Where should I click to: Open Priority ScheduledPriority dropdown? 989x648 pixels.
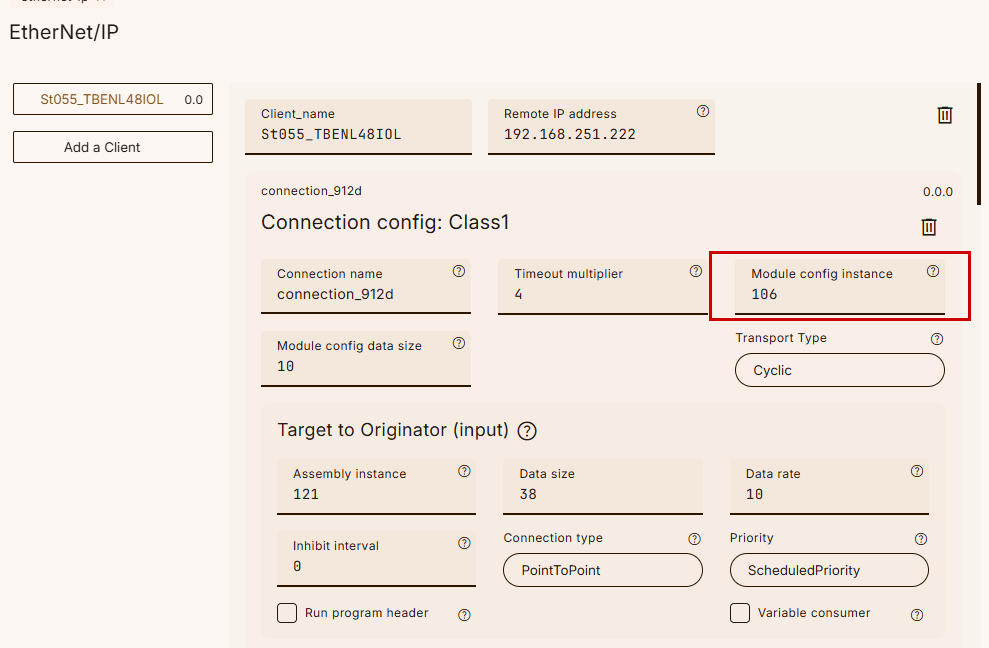[828, 570]
